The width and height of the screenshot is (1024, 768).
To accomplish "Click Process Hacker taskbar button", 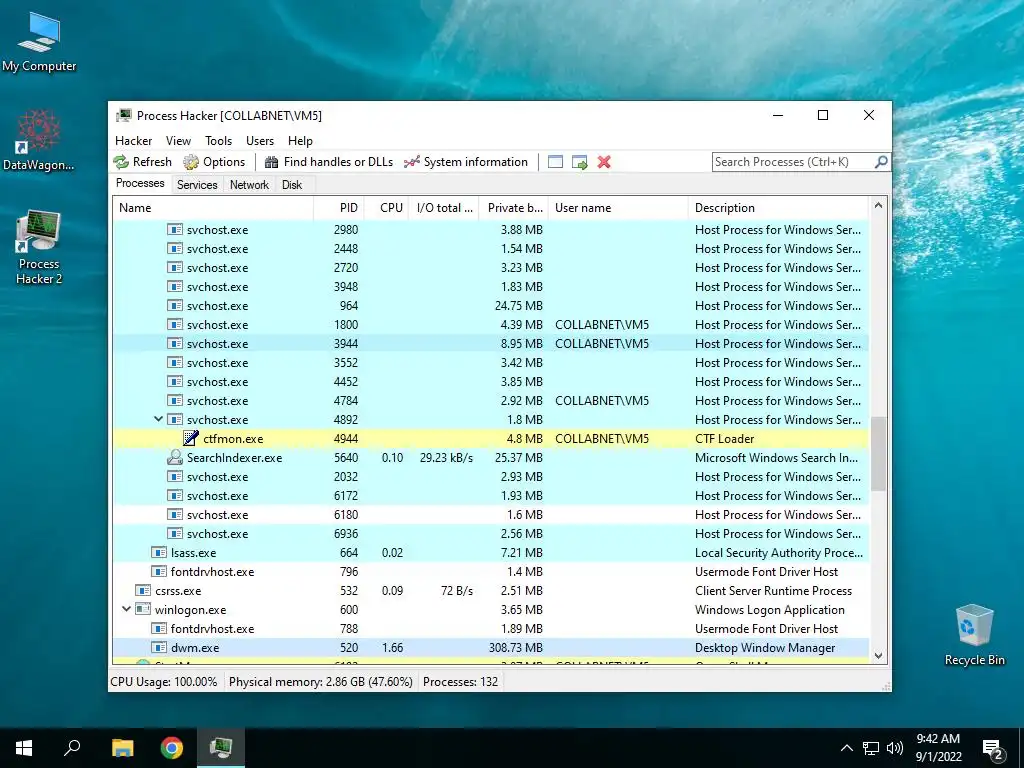I will (x=221, y=748).
